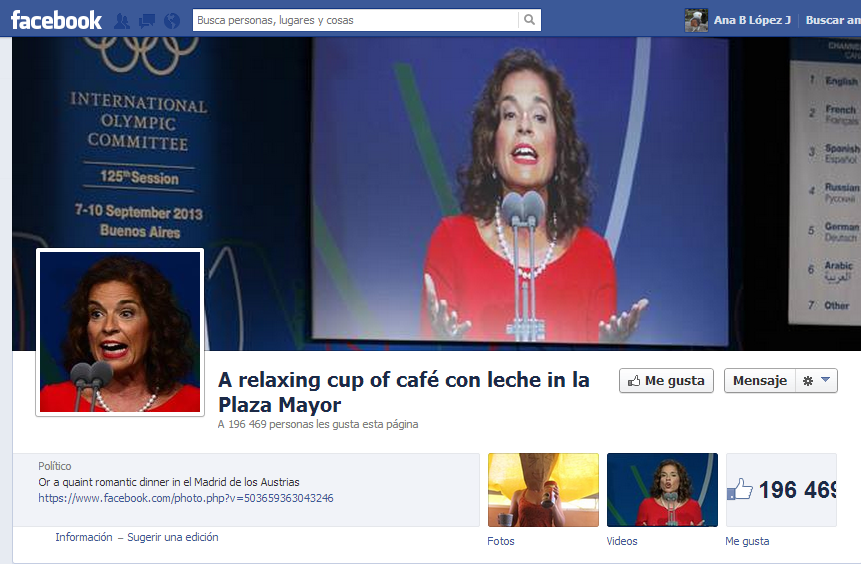Click the search box for people and places
Image resolution: width=861 pixels, height=564 pixels.
tap(355, 20)
